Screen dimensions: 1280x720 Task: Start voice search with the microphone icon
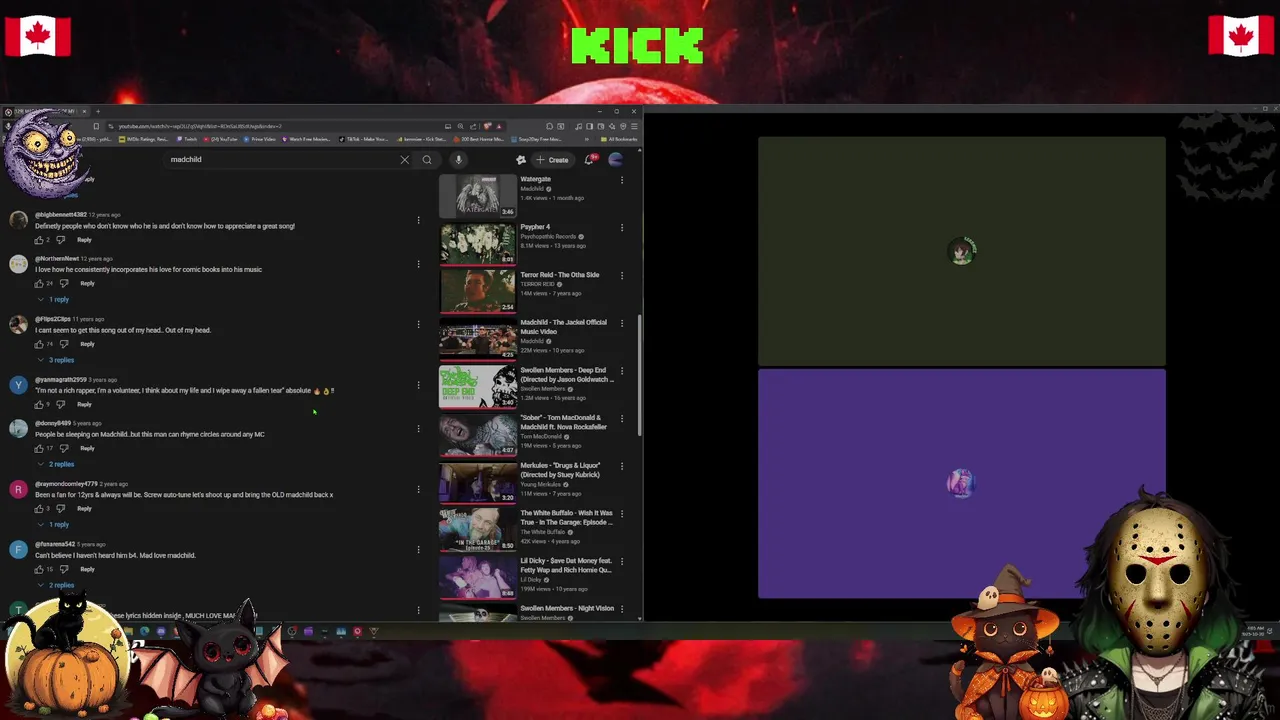458,160
